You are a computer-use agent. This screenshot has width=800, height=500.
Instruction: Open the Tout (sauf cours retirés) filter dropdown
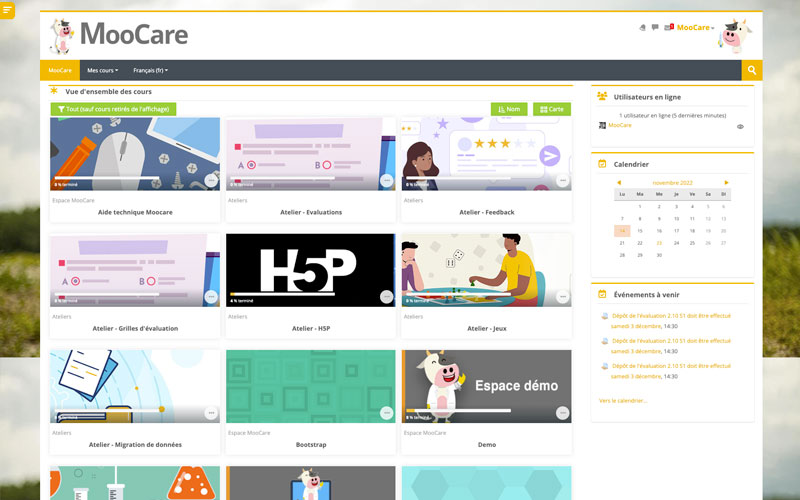pyautogui.click(x=113, y=109)
